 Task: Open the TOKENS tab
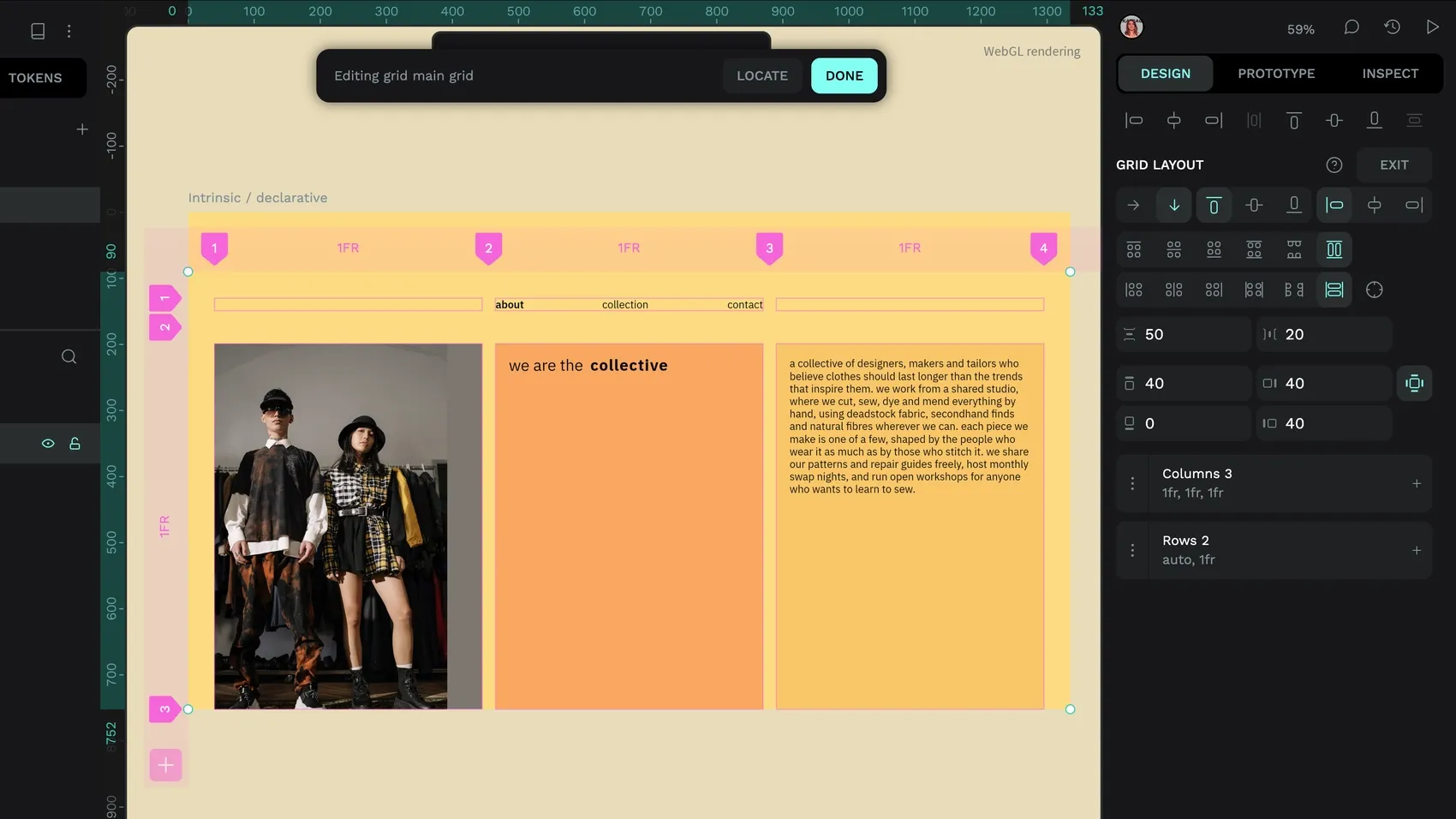coord(35,78)
